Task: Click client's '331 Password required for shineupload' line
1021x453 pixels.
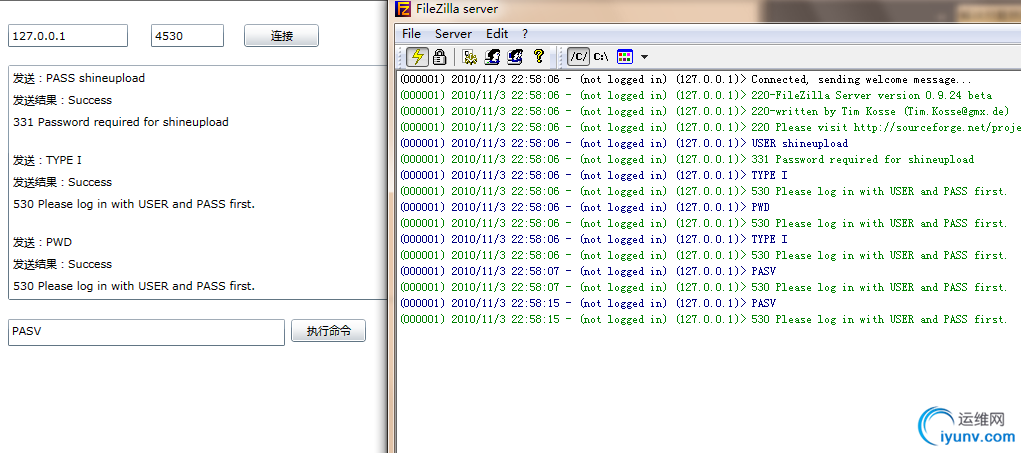Action: click(x=120, y=122)
